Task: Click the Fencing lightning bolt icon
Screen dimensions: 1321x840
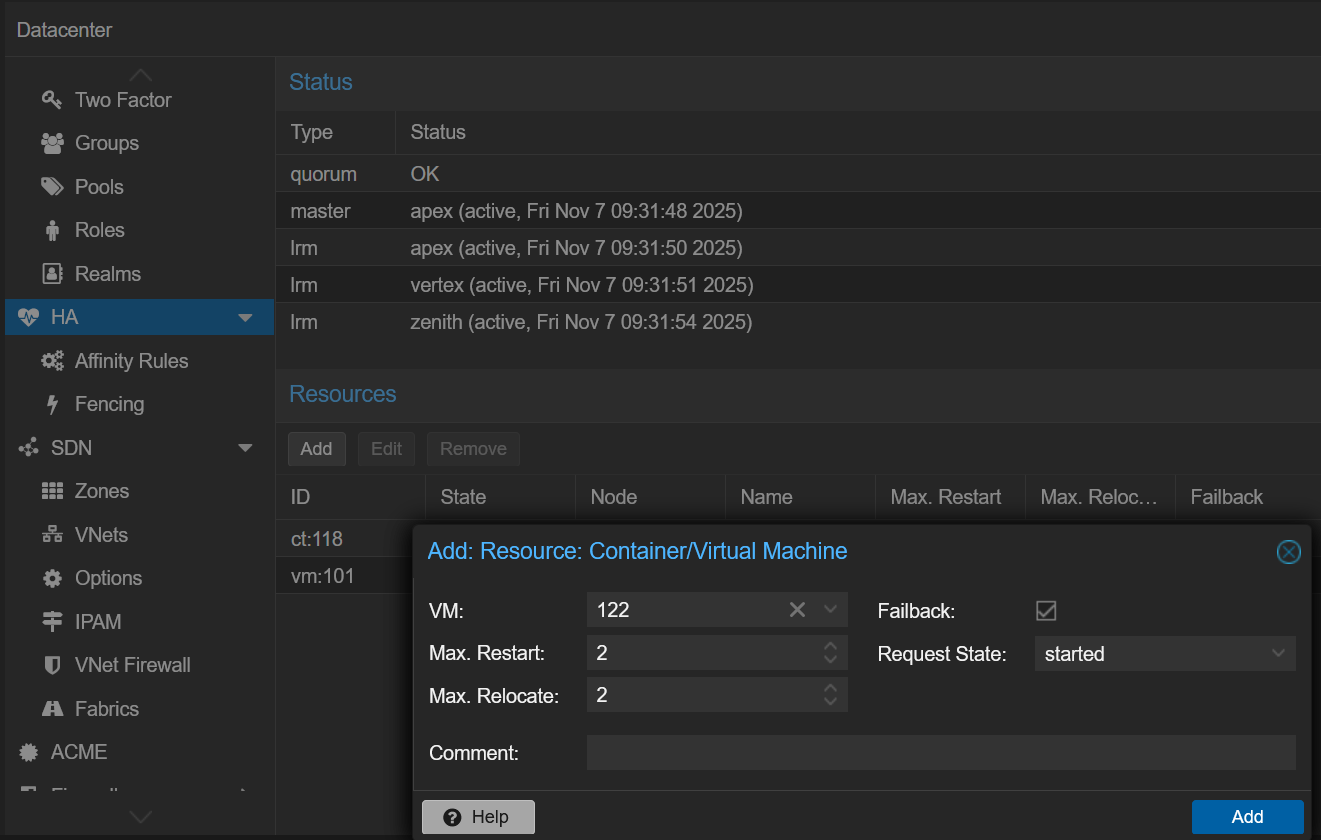Action: tap(53, 404)
